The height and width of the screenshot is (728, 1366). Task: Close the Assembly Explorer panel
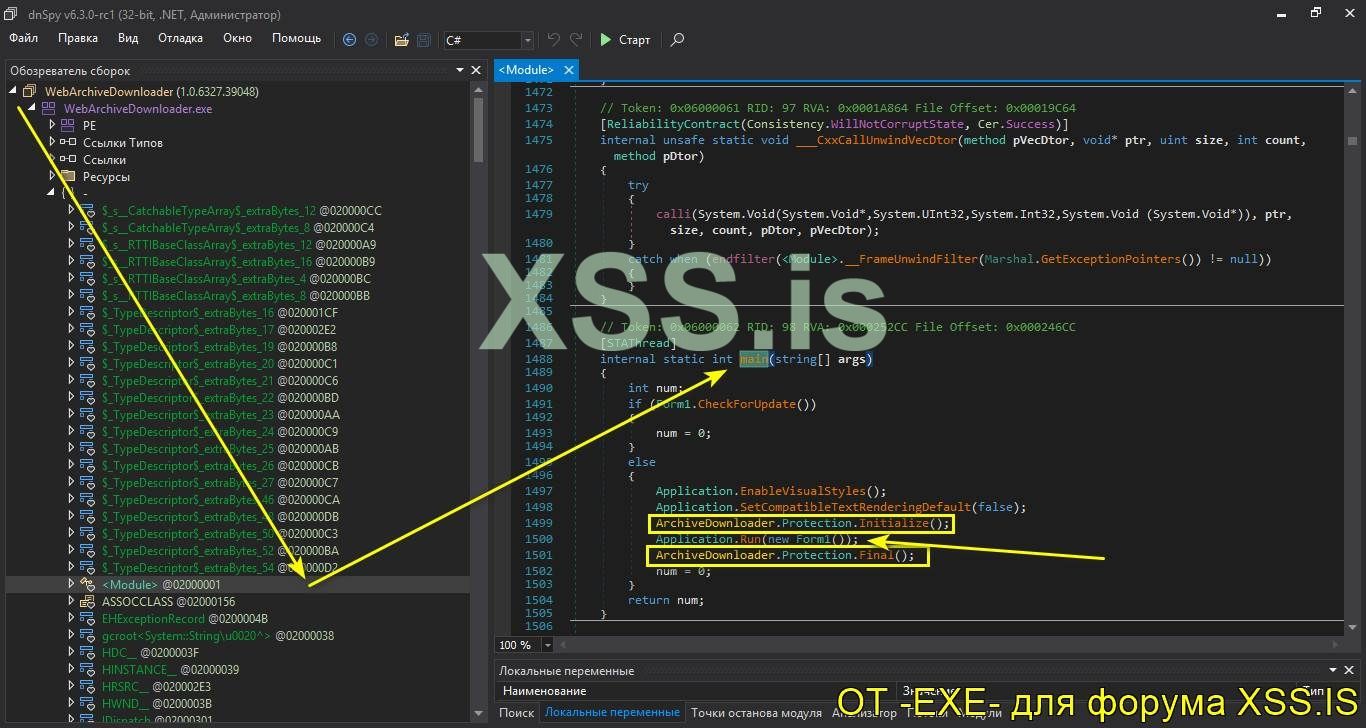[x=476, y=70]
